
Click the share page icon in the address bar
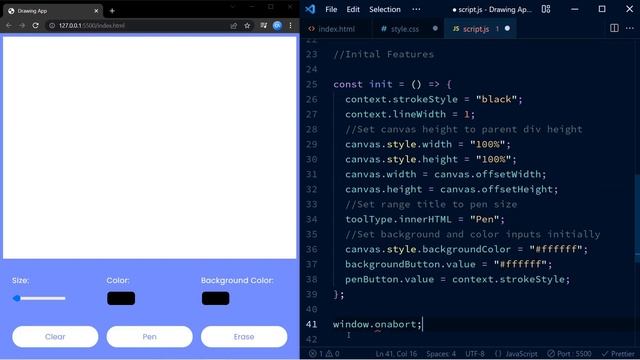(233, 25)
